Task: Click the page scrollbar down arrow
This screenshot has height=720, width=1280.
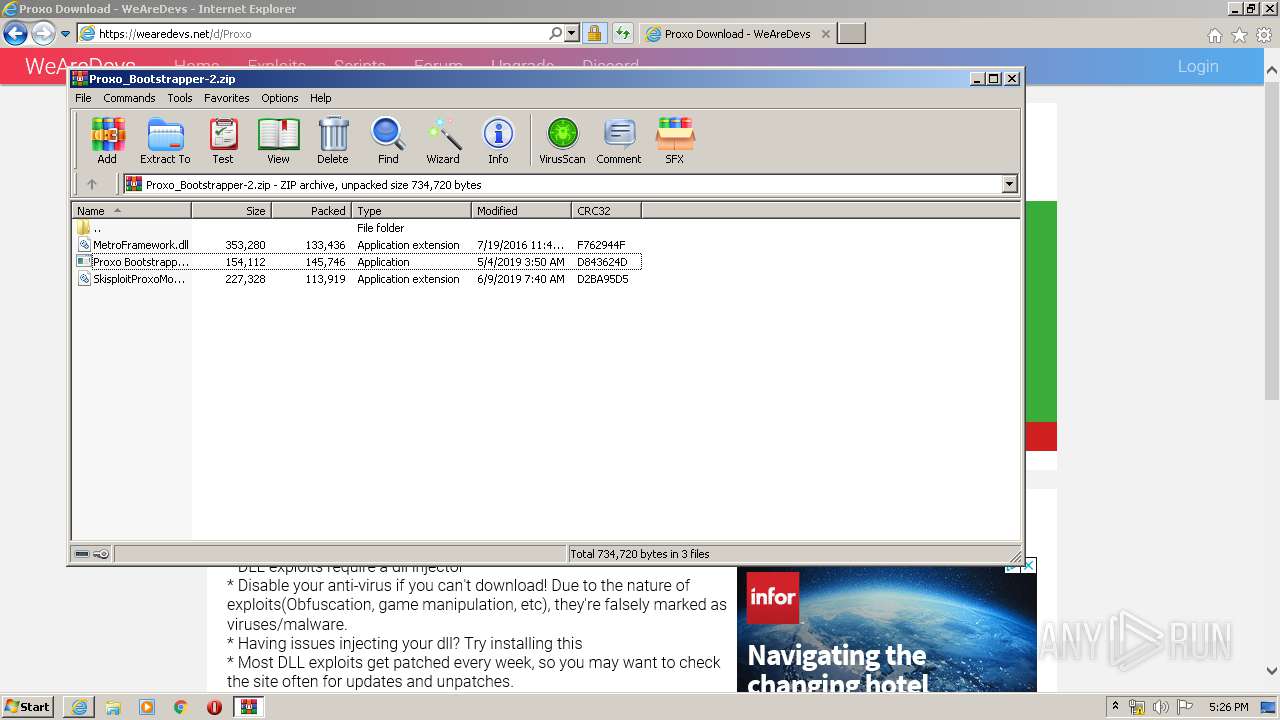Action: point(1271,671)
